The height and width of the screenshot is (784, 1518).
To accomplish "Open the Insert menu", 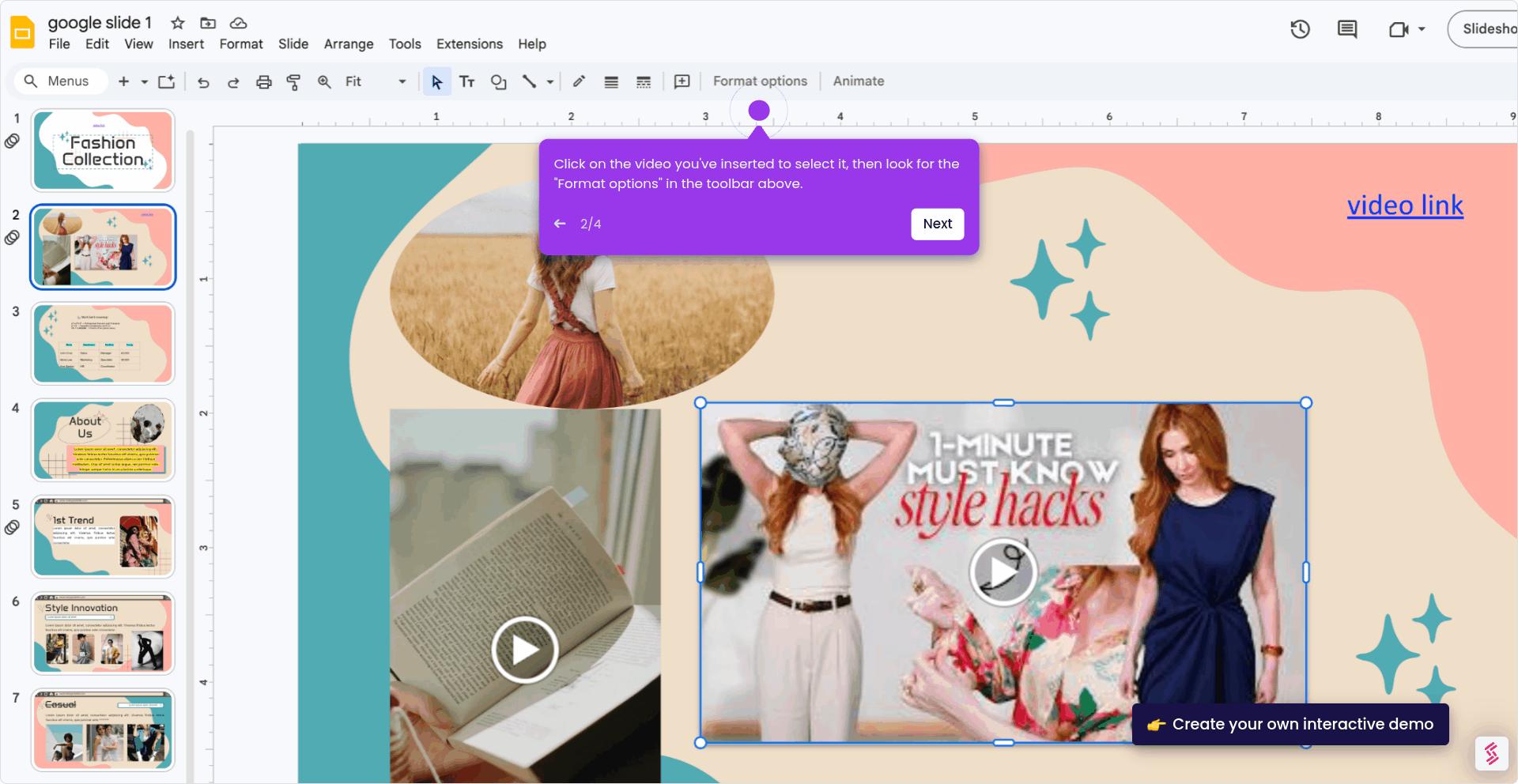I will [x=186, y=44].
